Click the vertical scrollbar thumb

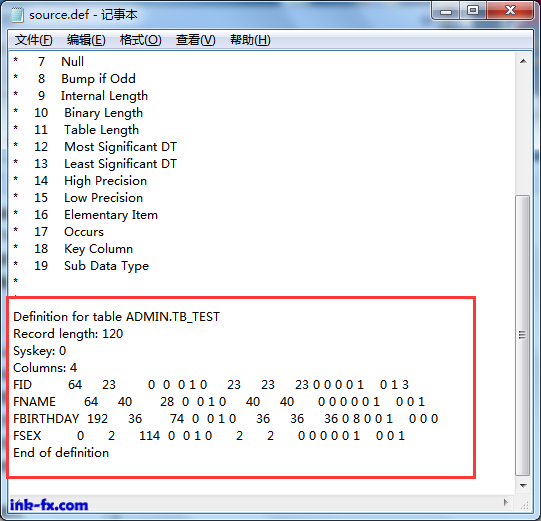click(x=523, y=335)
